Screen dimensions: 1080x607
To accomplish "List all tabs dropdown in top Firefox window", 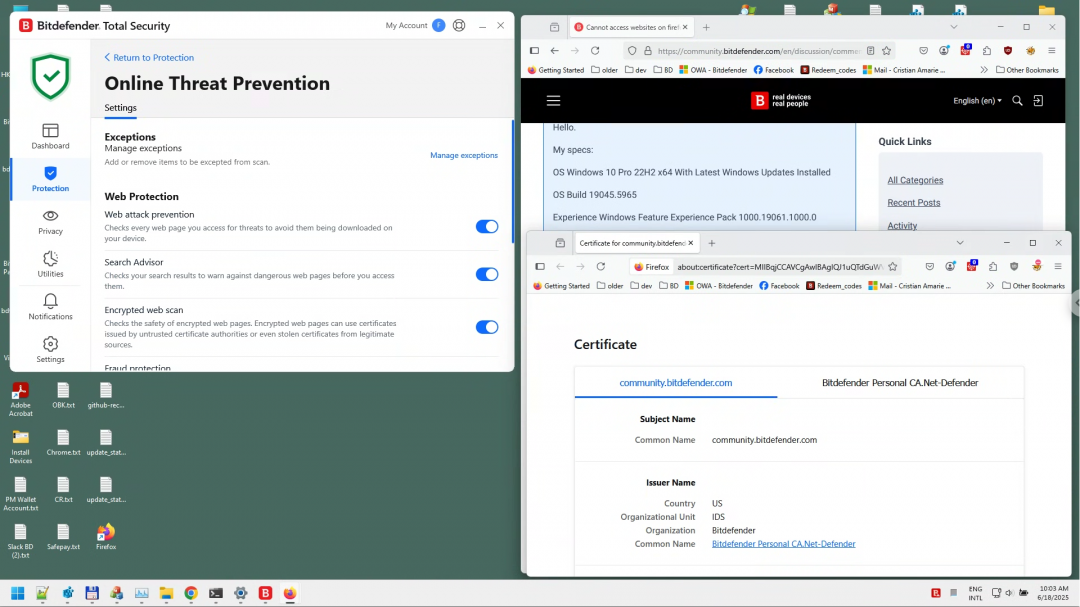I will [954, 28].
